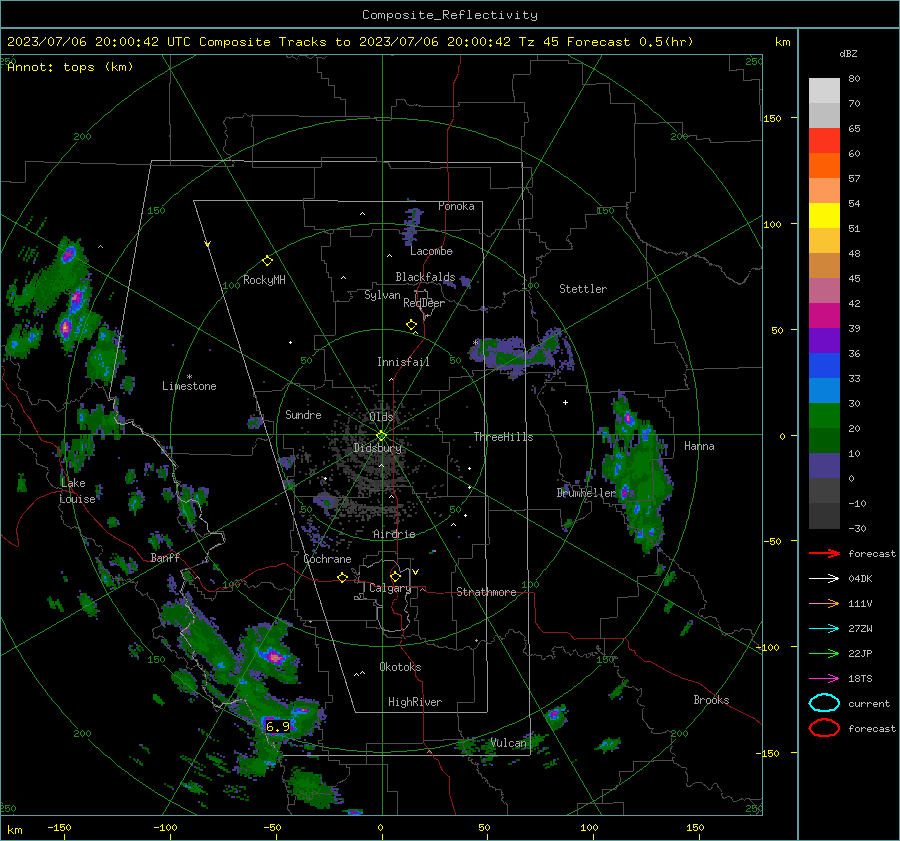This screenshot has width=900, height=841.
Task: Click the yellow diamond marker beside RockyMH
Action: [x=267, y=261]
